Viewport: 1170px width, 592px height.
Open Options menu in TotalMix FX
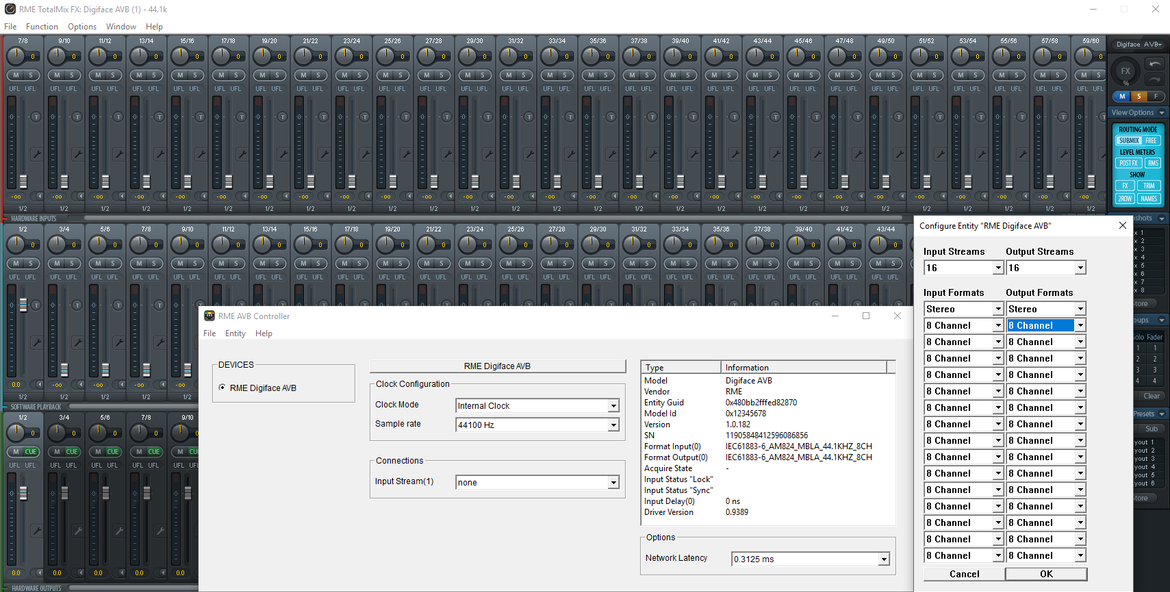[x=82, y=26]
